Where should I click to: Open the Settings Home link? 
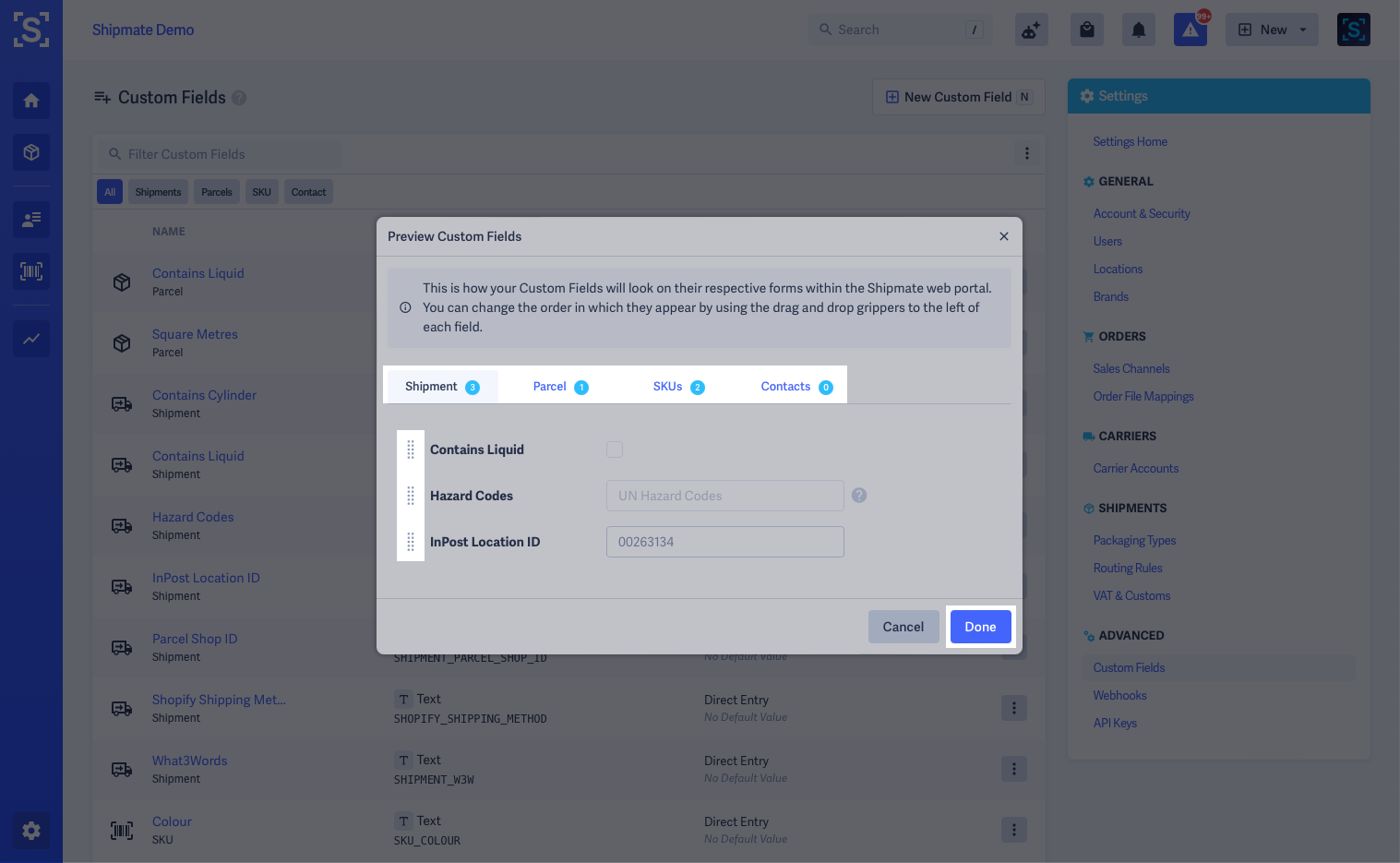click(1130, 142)
